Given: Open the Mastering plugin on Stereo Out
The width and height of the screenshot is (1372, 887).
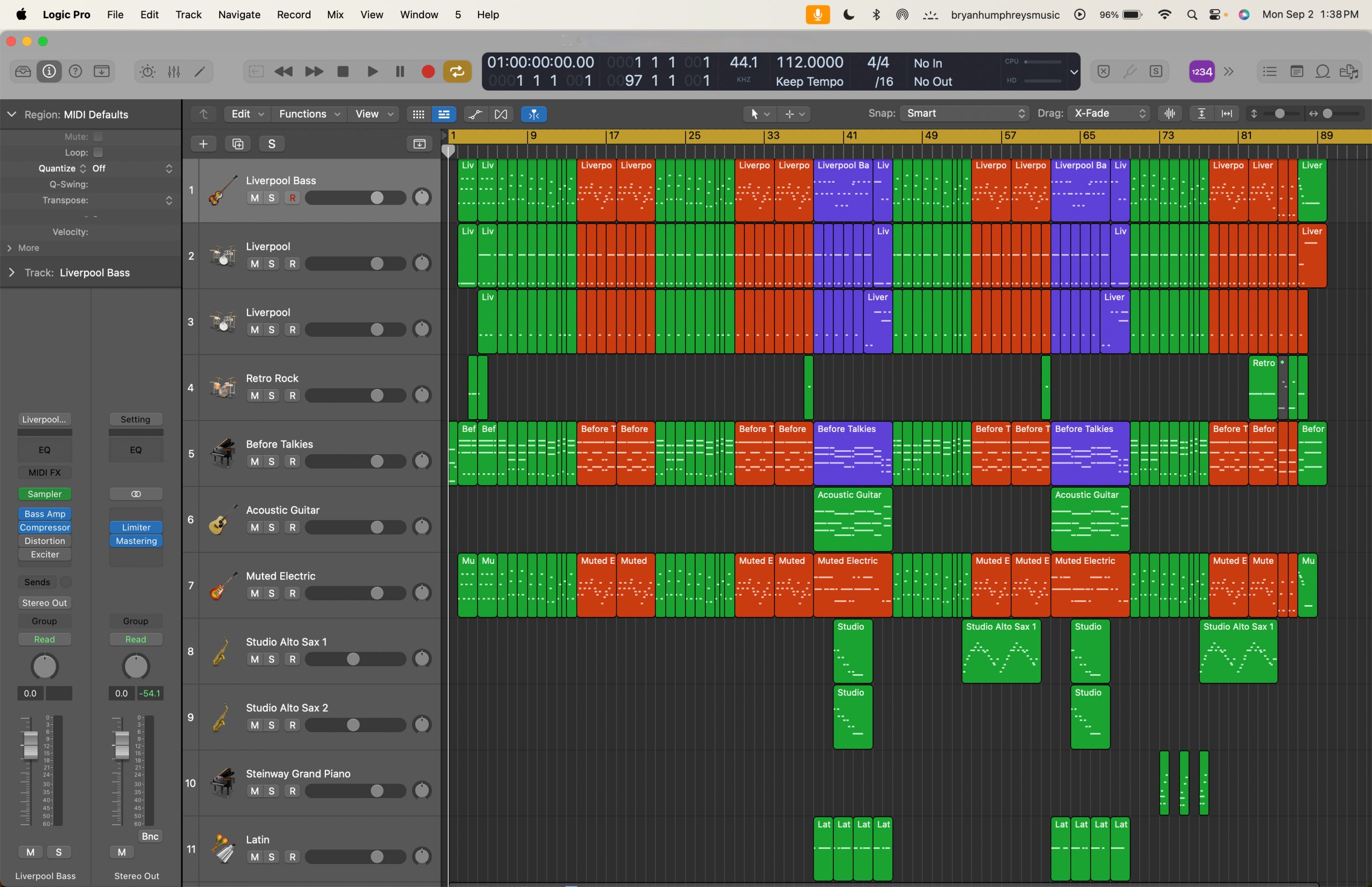Looking at the screenshot, I should (x=136, y=540).
